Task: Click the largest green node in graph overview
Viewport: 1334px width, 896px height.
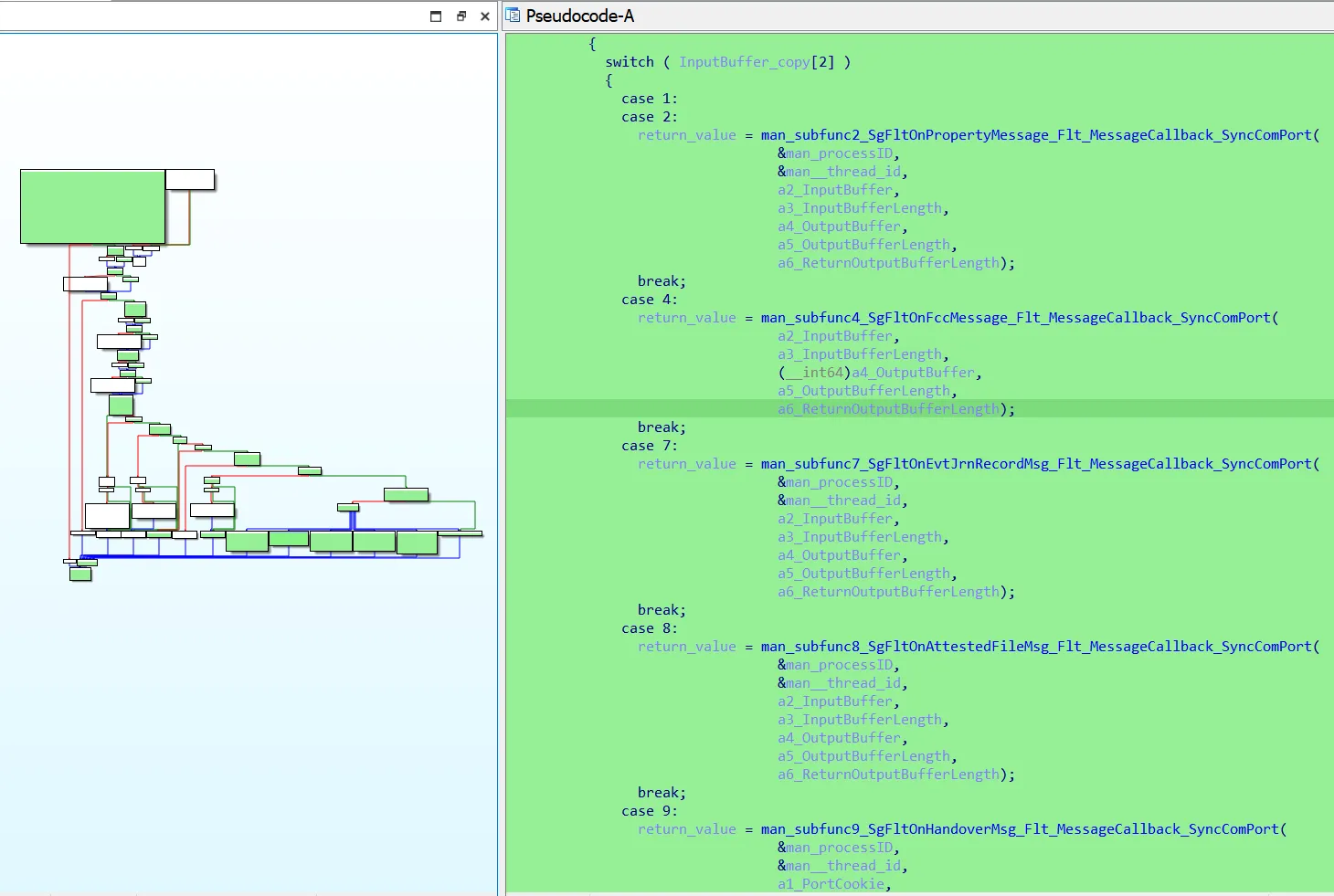Action: coord(92,206)
